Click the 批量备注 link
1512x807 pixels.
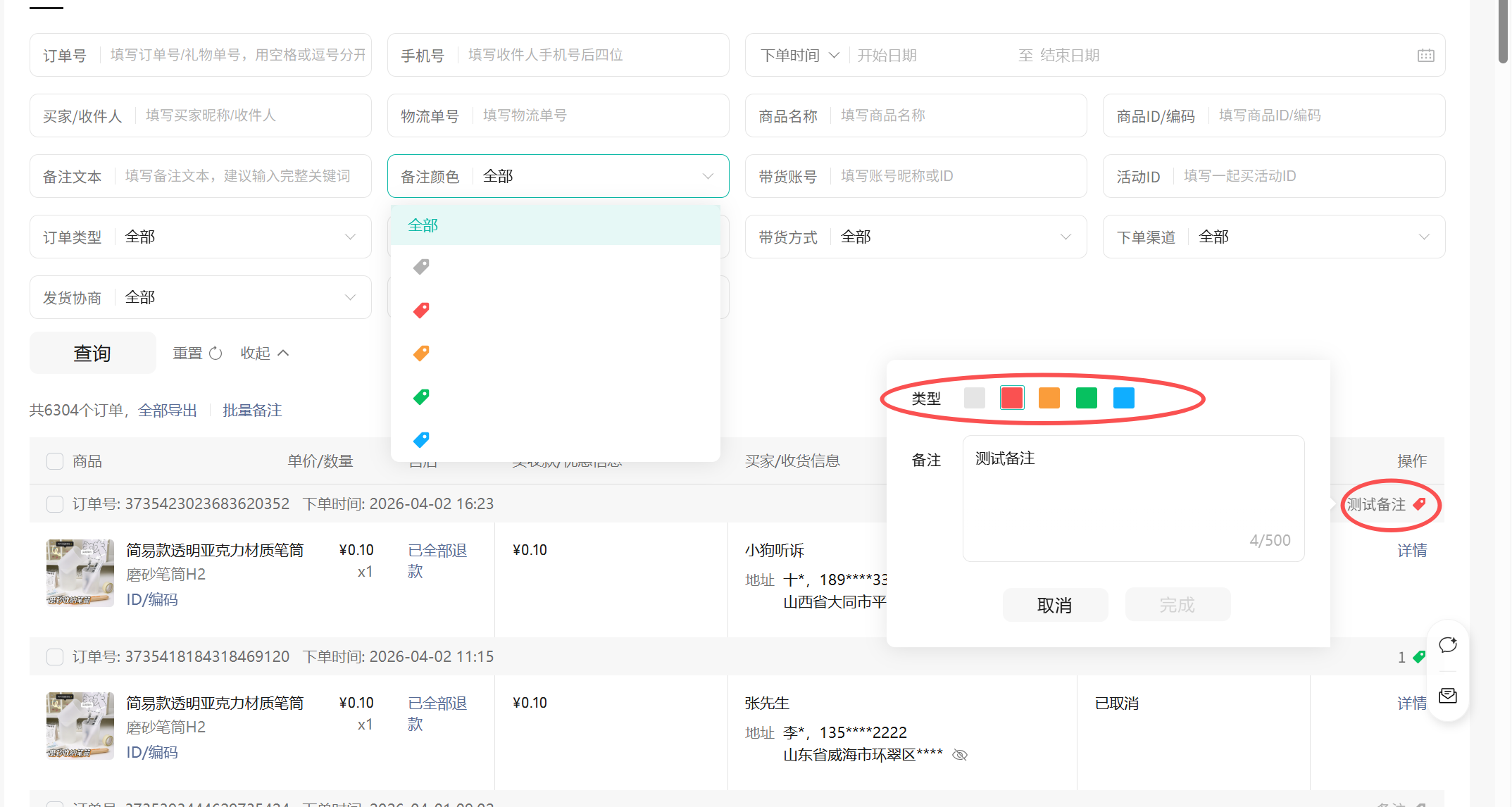click(252, 411)
